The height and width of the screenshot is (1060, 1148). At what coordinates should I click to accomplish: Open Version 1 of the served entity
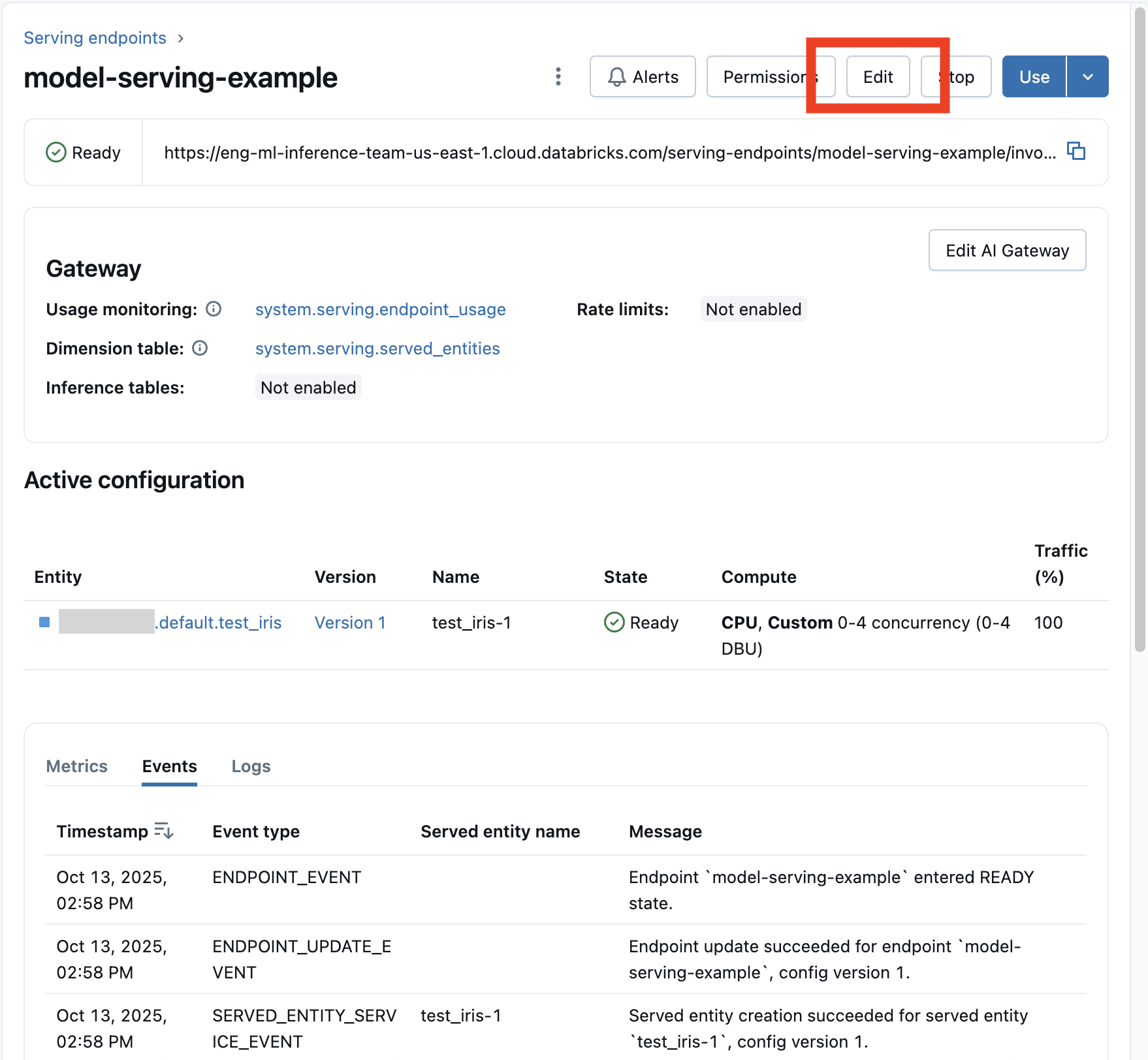tap(350, 622)
